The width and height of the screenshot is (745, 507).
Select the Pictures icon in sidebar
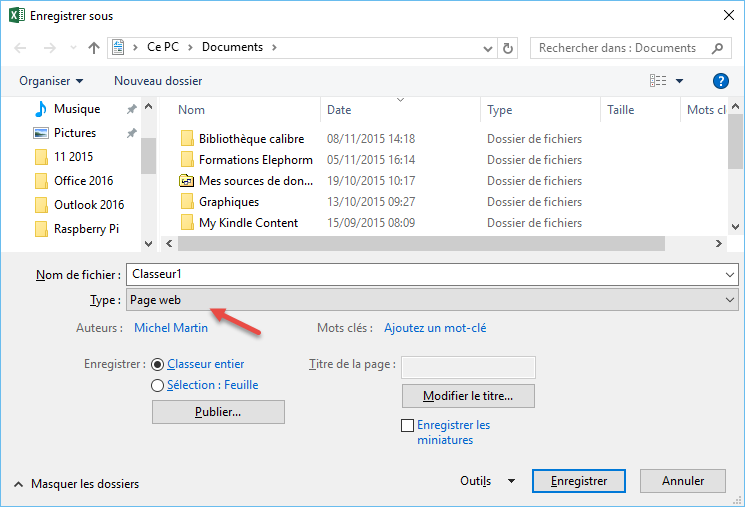[x=41, y=133]
